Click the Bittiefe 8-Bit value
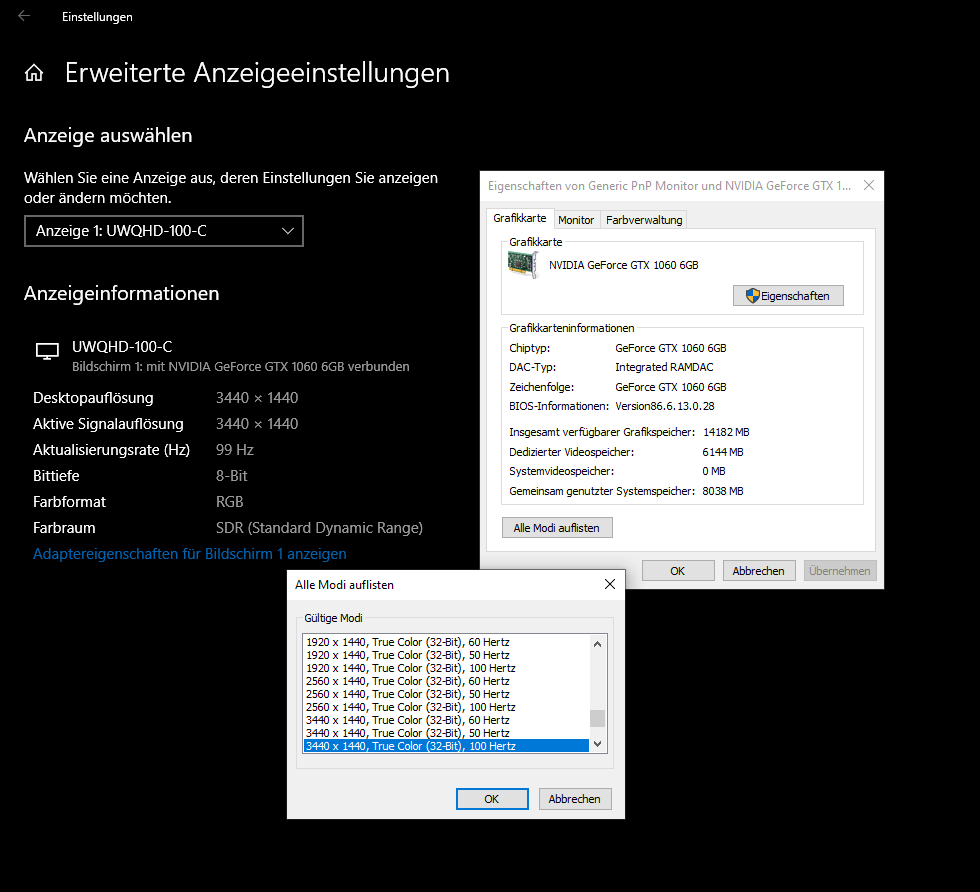980x892 pixels. (231, 476)
